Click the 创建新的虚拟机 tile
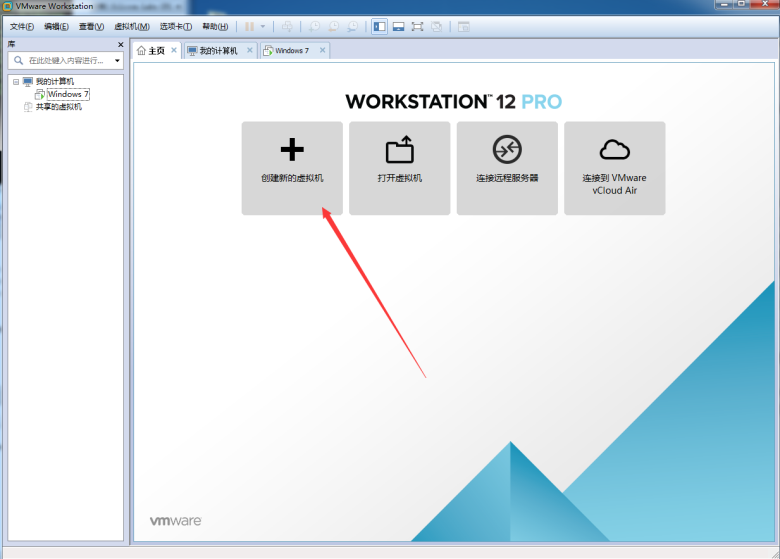The height and width of the screenshot is (559, 780). 292,168
